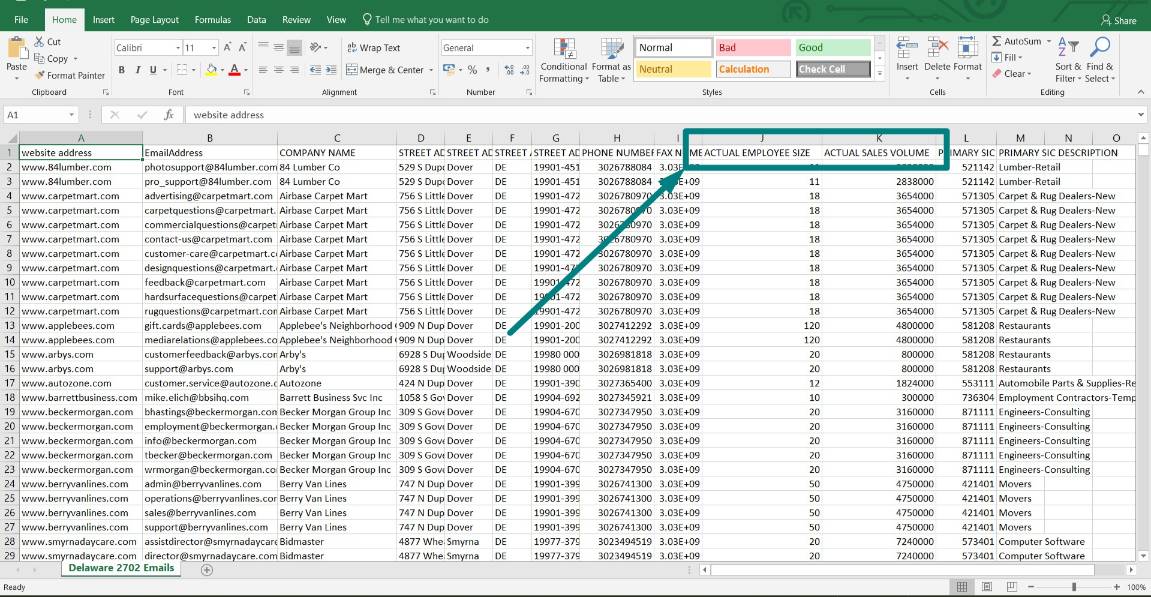Open the File tab
Viewport: 1151px width, 597px height.
tap(21, 20)
